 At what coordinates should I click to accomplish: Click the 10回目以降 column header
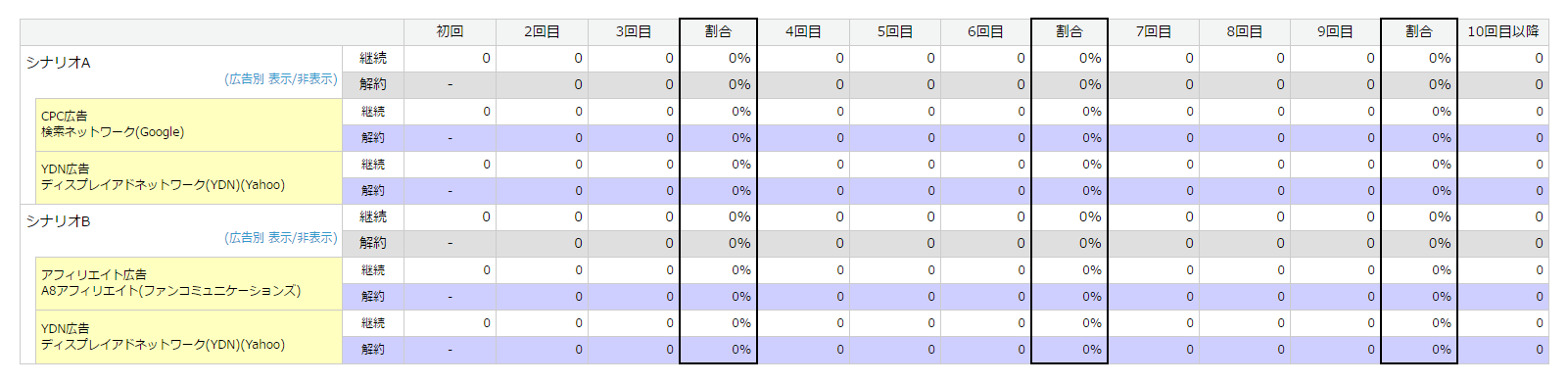click(1502, 32)
